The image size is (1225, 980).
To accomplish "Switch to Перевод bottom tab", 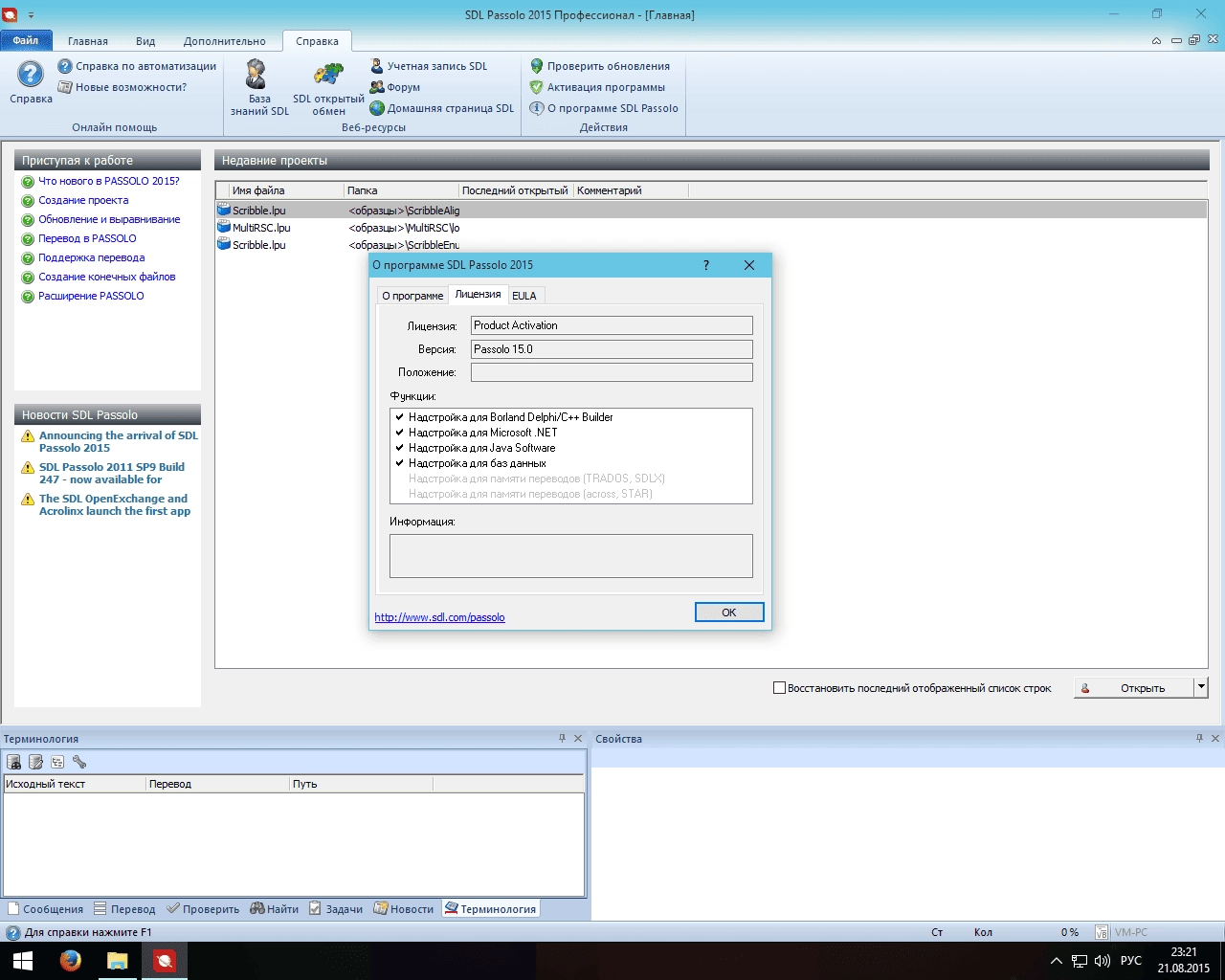I will coord(124,909).
